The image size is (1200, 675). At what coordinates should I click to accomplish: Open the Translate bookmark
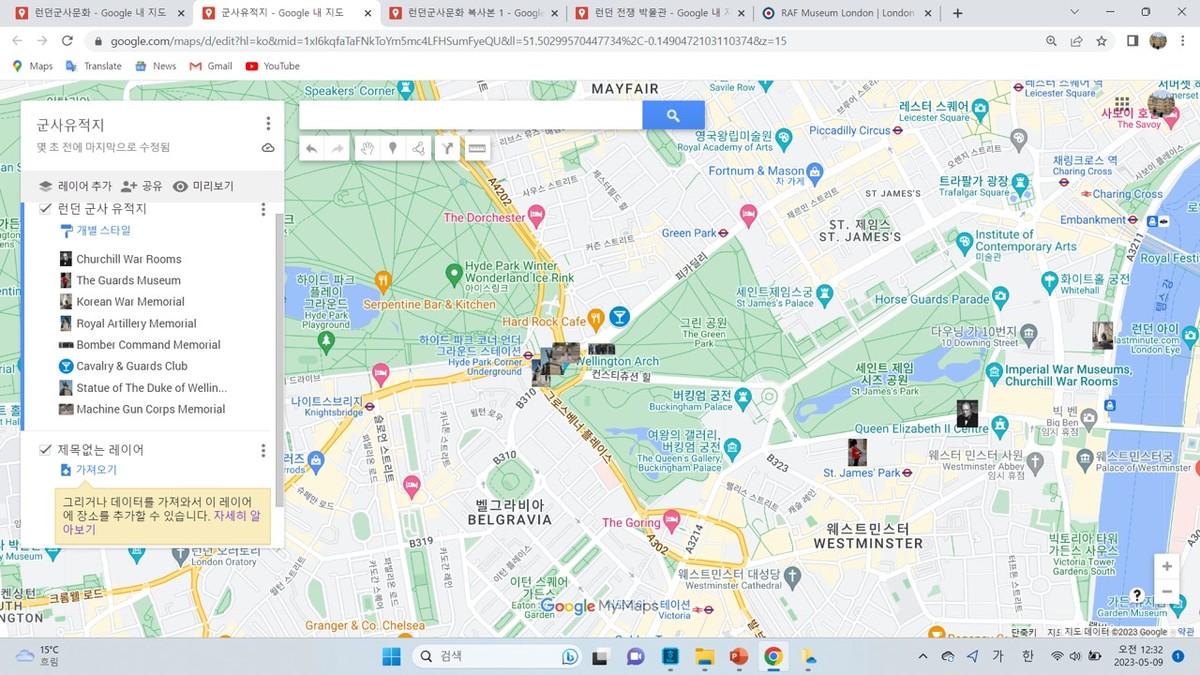point(93,66)
